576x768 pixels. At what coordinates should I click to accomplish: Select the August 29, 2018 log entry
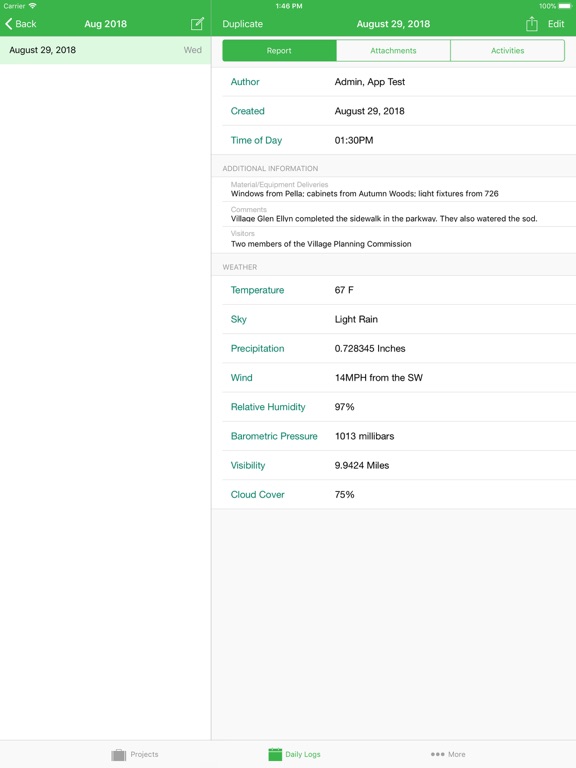(105, 50)
